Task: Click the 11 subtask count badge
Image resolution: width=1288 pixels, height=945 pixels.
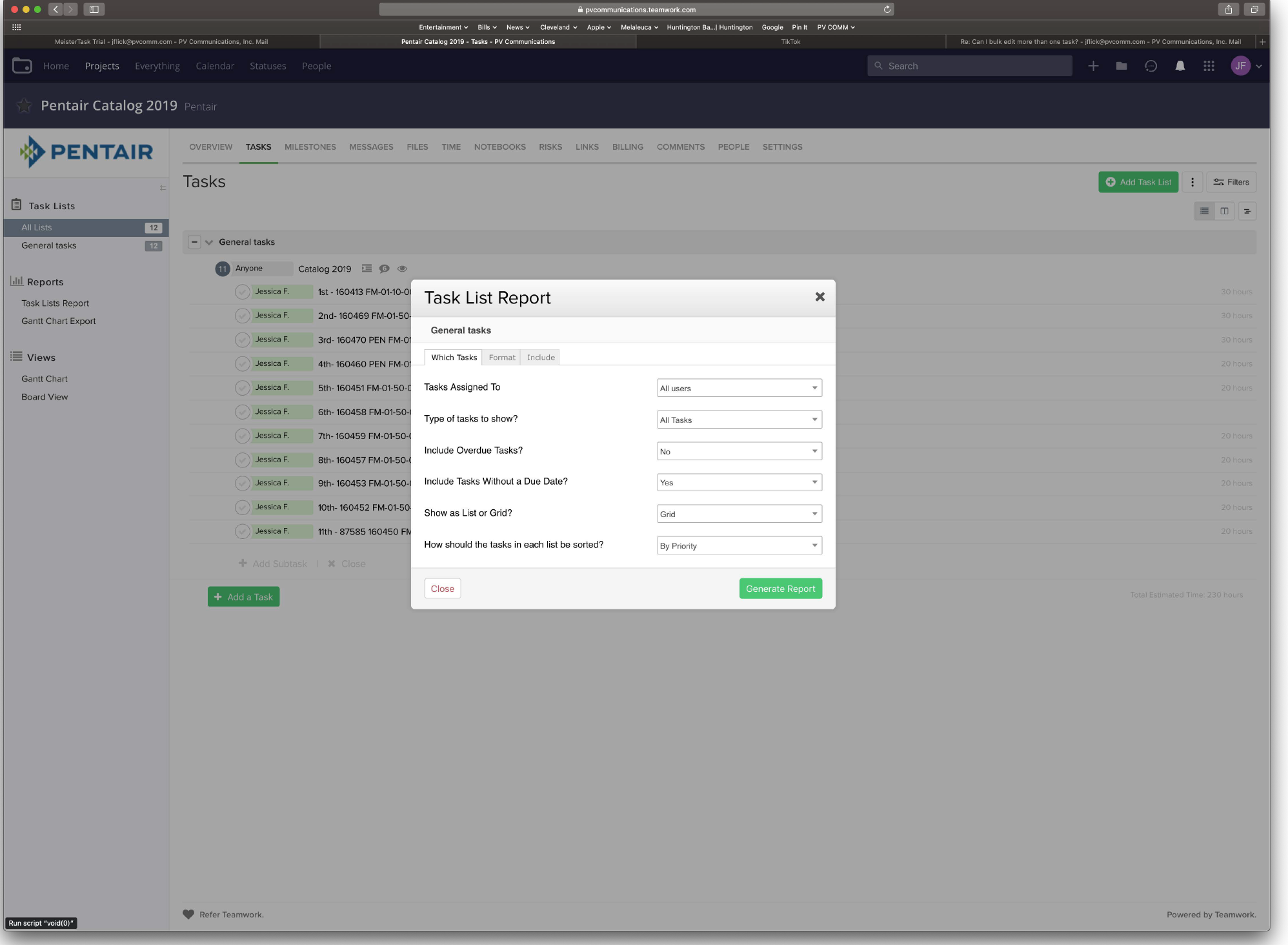Action: (222, 269)
